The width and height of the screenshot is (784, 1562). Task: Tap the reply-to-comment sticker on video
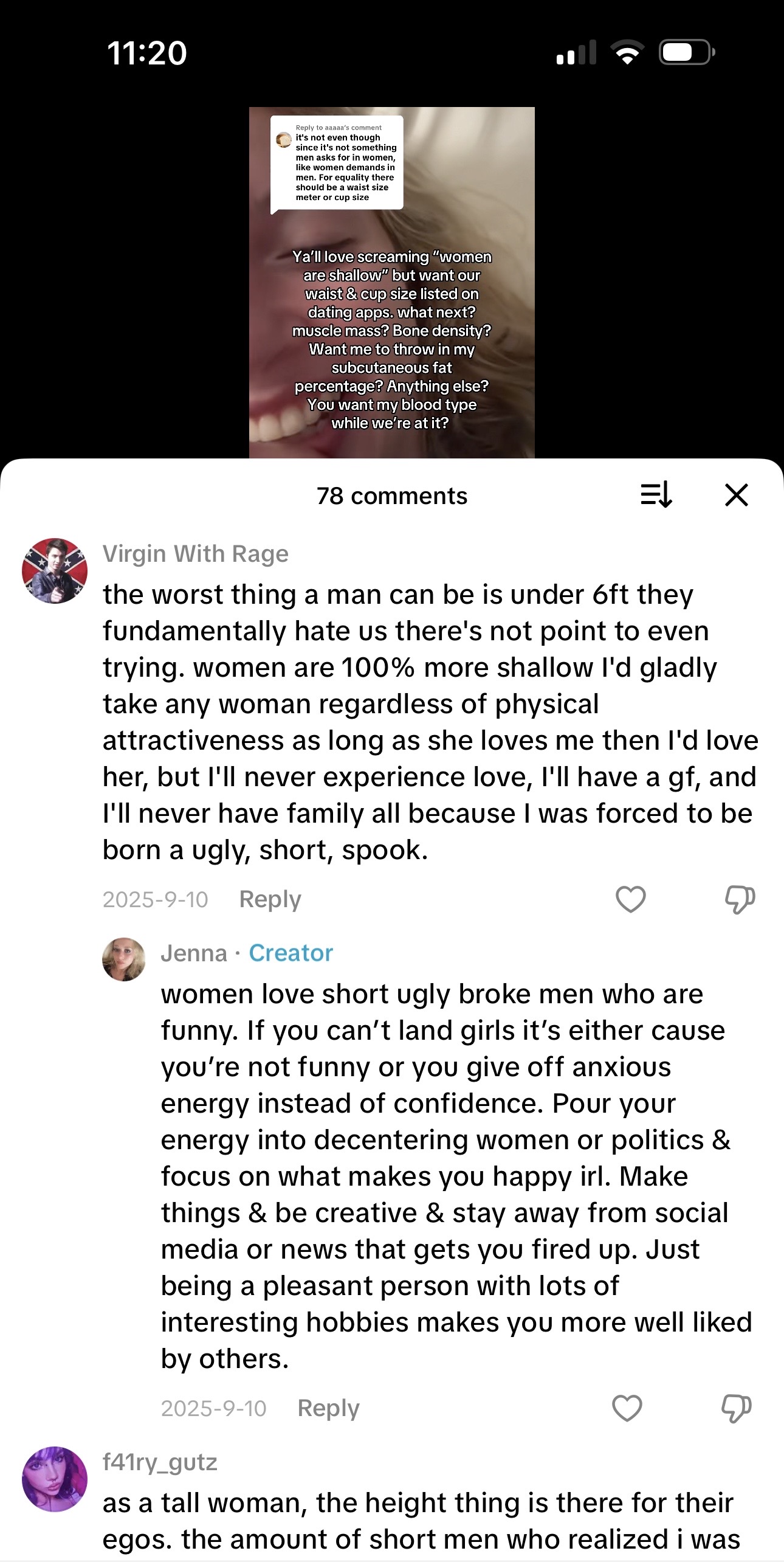pyautogui.click(x=337, y=163)
